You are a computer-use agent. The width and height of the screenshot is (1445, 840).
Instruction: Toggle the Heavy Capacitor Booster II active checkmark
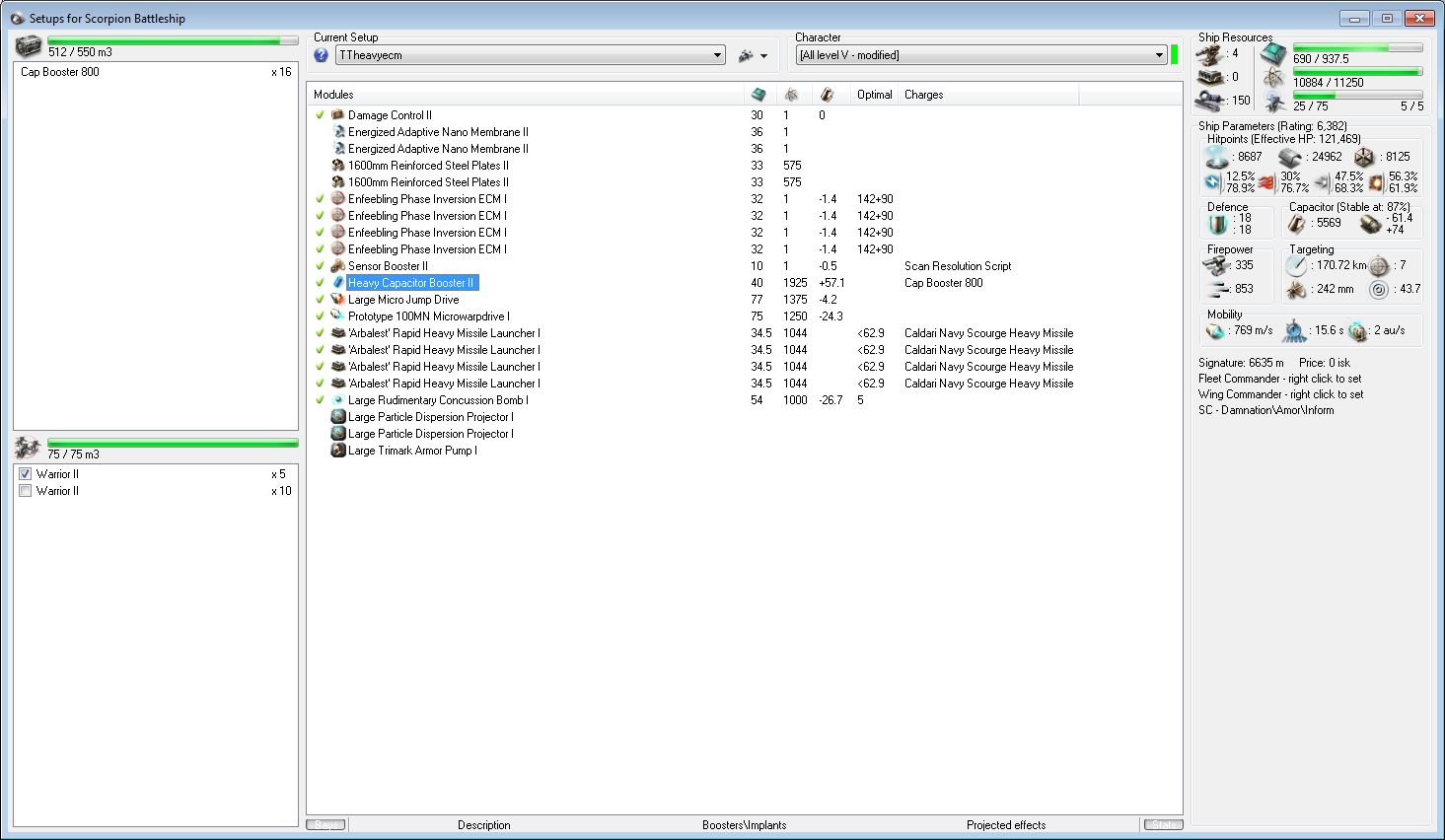pyautogui.click(x=320, y=283)
